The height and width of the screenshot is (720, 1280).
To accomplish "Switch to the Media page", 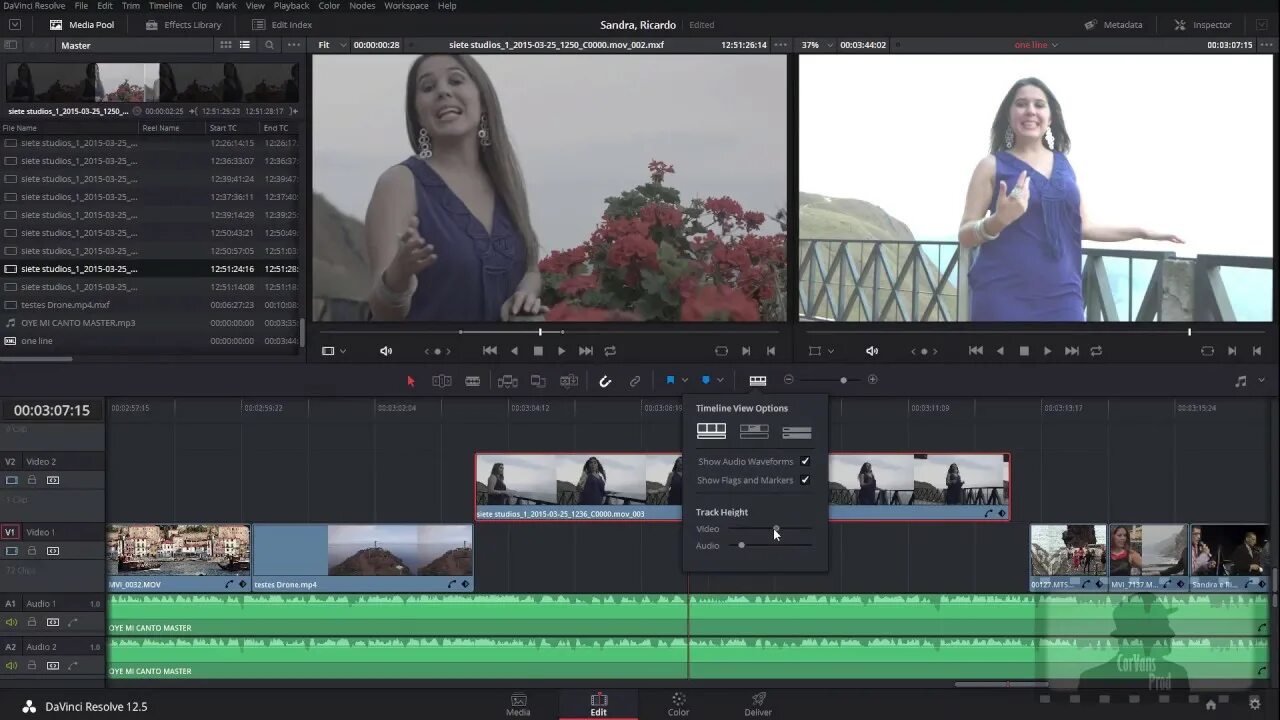I will (518, 704).
